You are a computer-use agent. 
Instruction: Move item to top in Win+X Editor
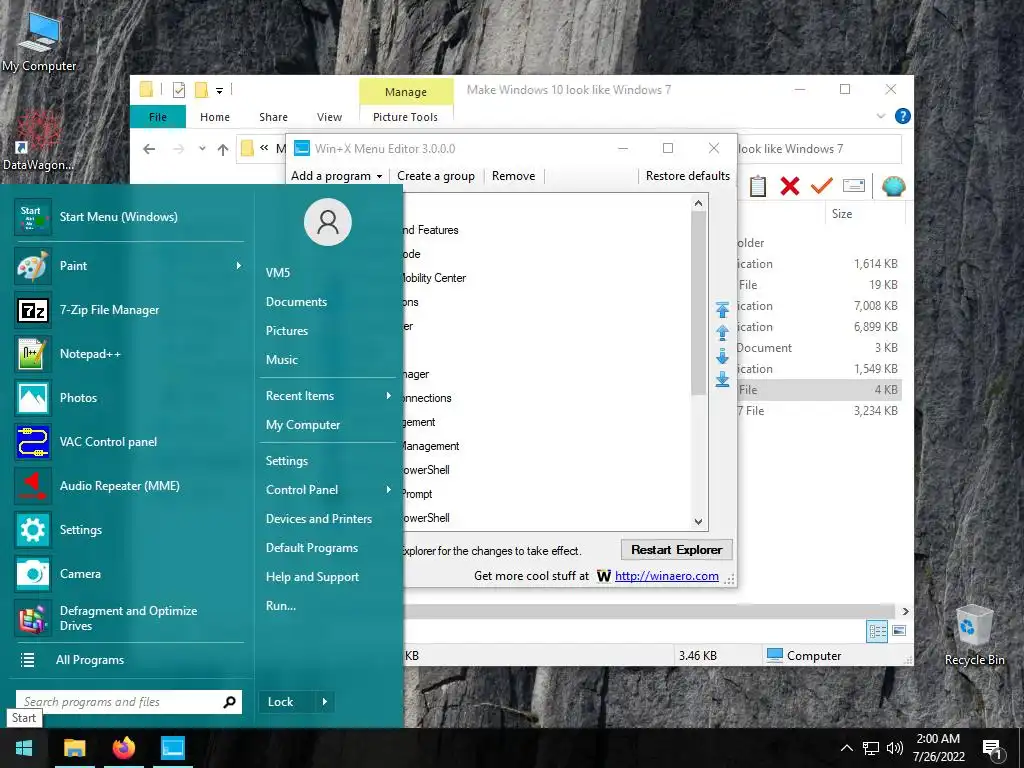point(722,310)
